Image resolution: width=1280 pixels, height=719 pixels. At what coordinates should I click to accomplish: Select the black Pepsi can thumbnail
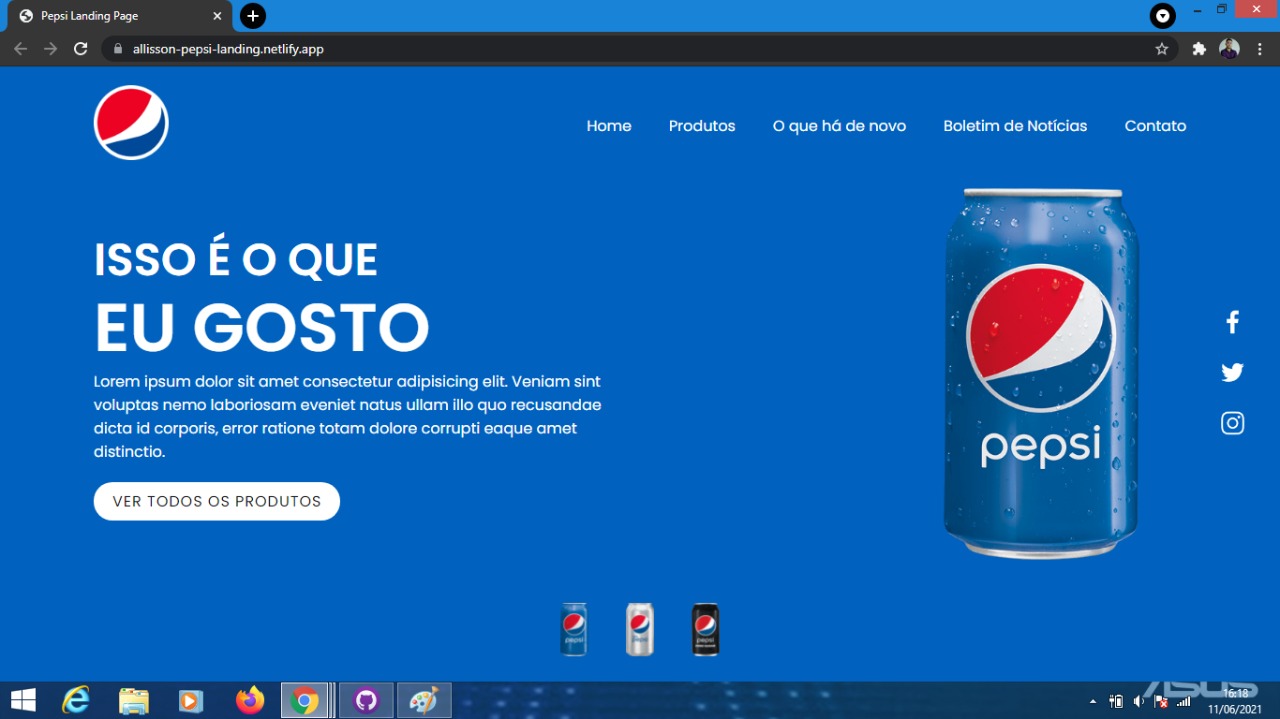point(706,629)
